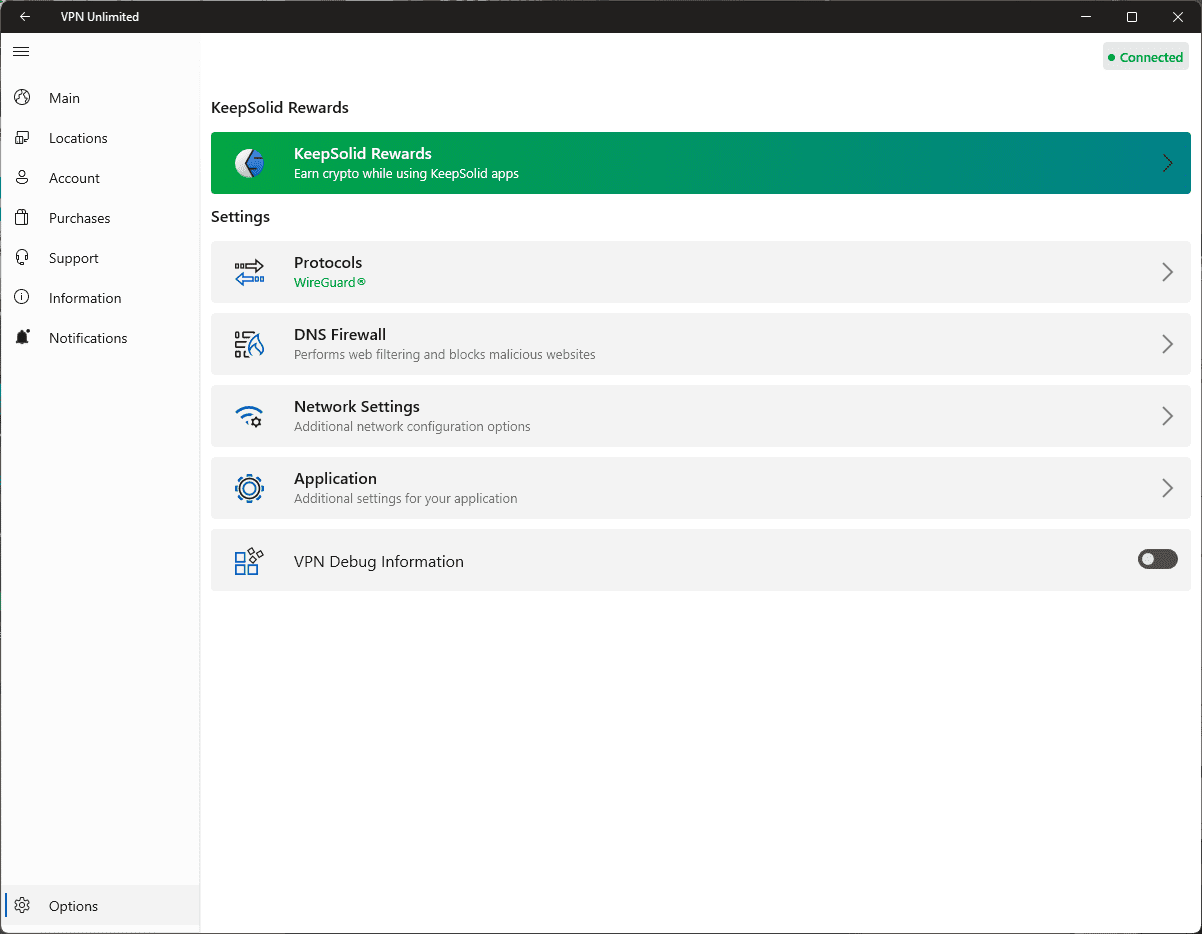Select Options in the sidebar
This screenshot has width=1202, height=934.
[x=74, y=906]
